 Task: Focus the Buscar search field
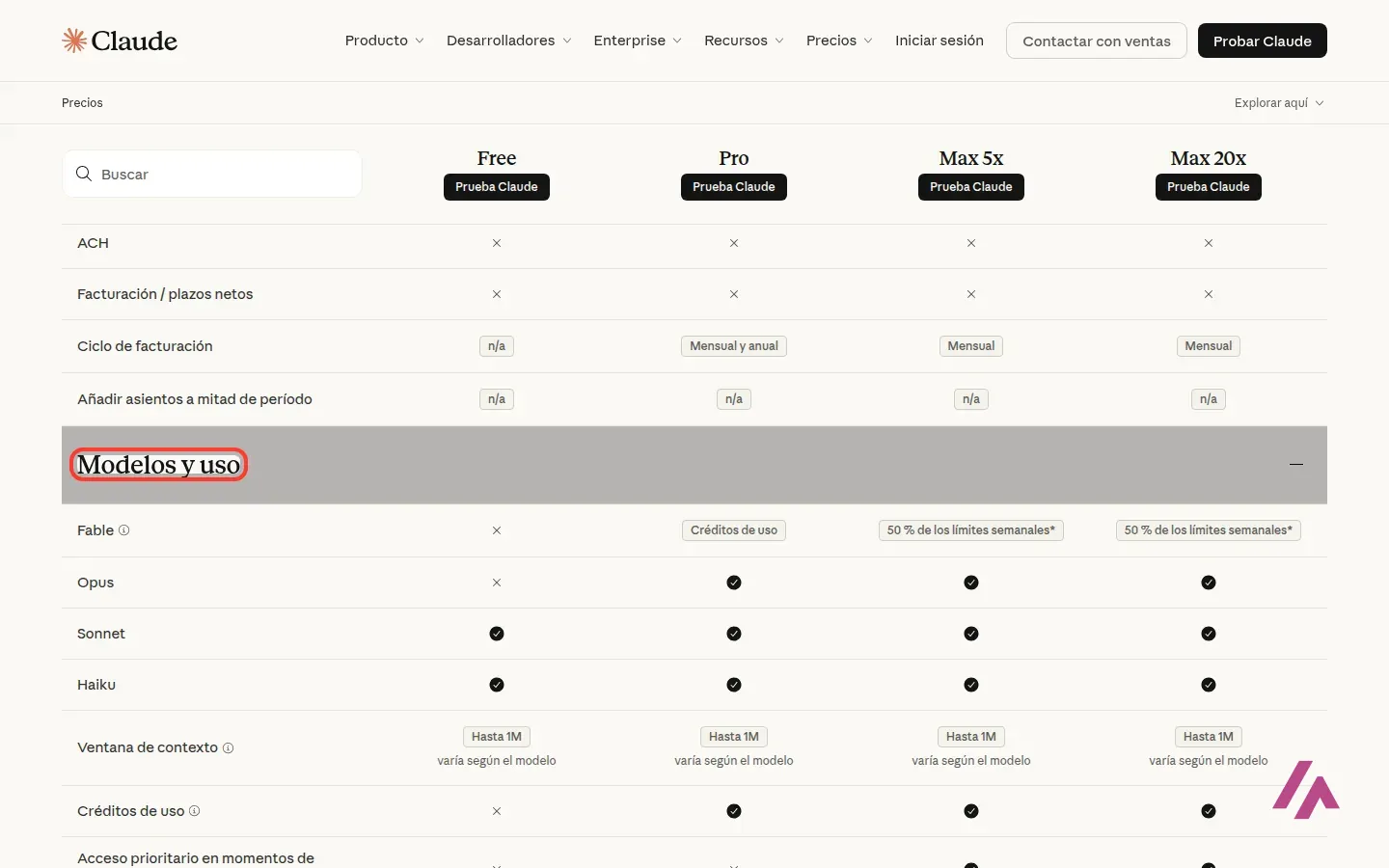212,174
